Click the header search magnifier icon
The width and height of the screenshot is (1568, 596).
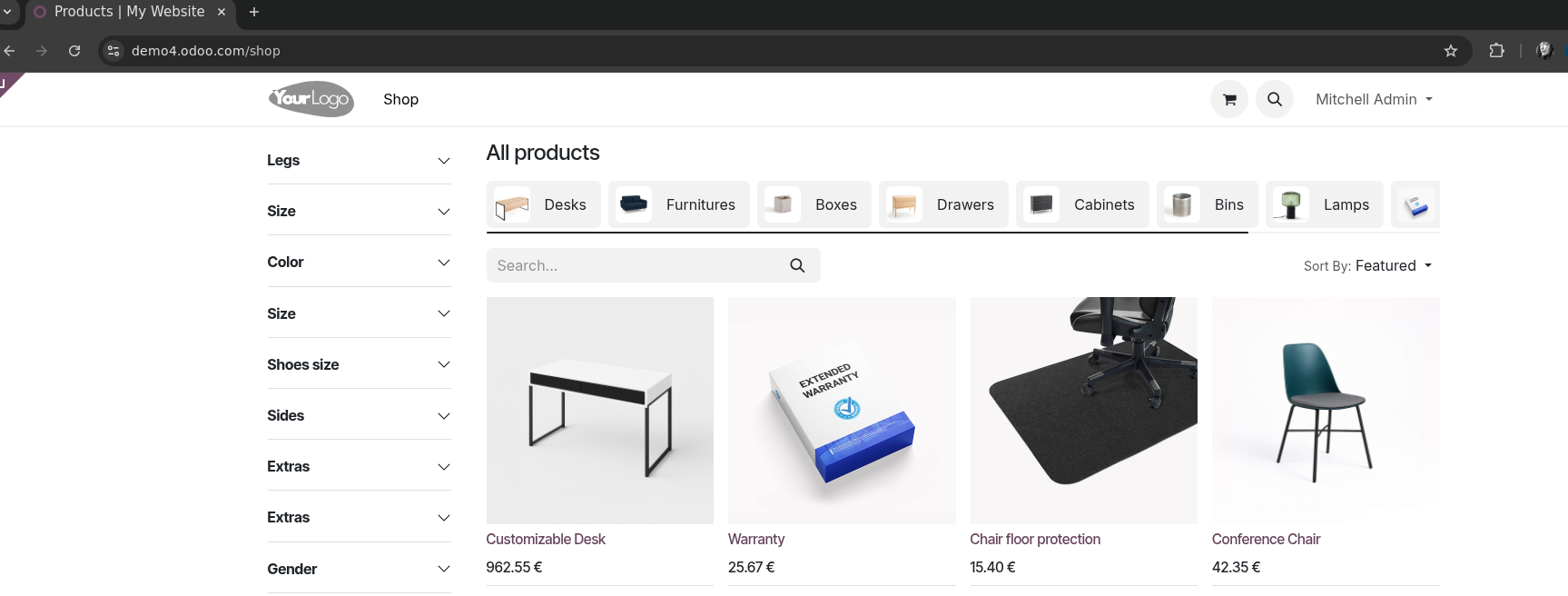(x=1275, y=99)
